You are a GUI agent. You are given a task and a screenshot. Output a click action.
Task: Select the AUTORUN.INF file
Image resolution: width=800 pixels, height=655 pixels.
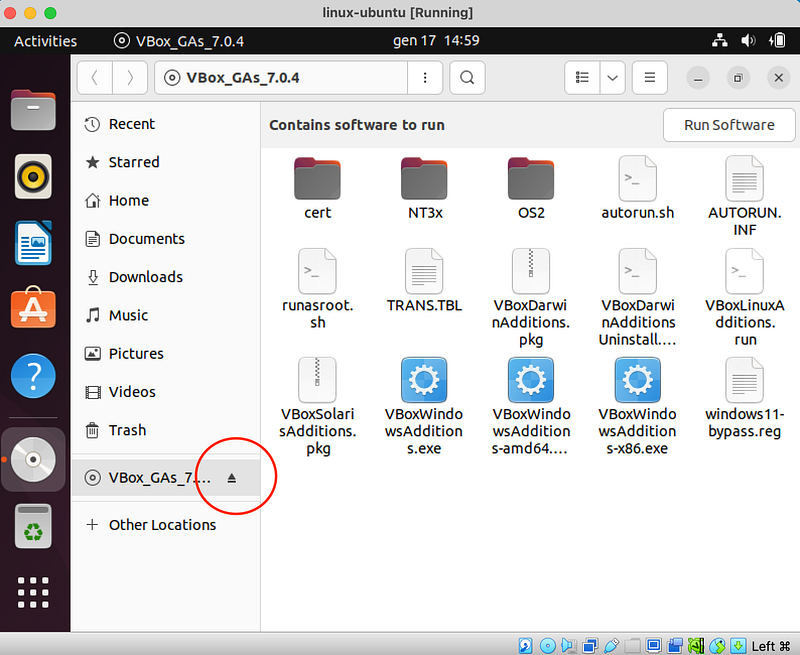744,196
